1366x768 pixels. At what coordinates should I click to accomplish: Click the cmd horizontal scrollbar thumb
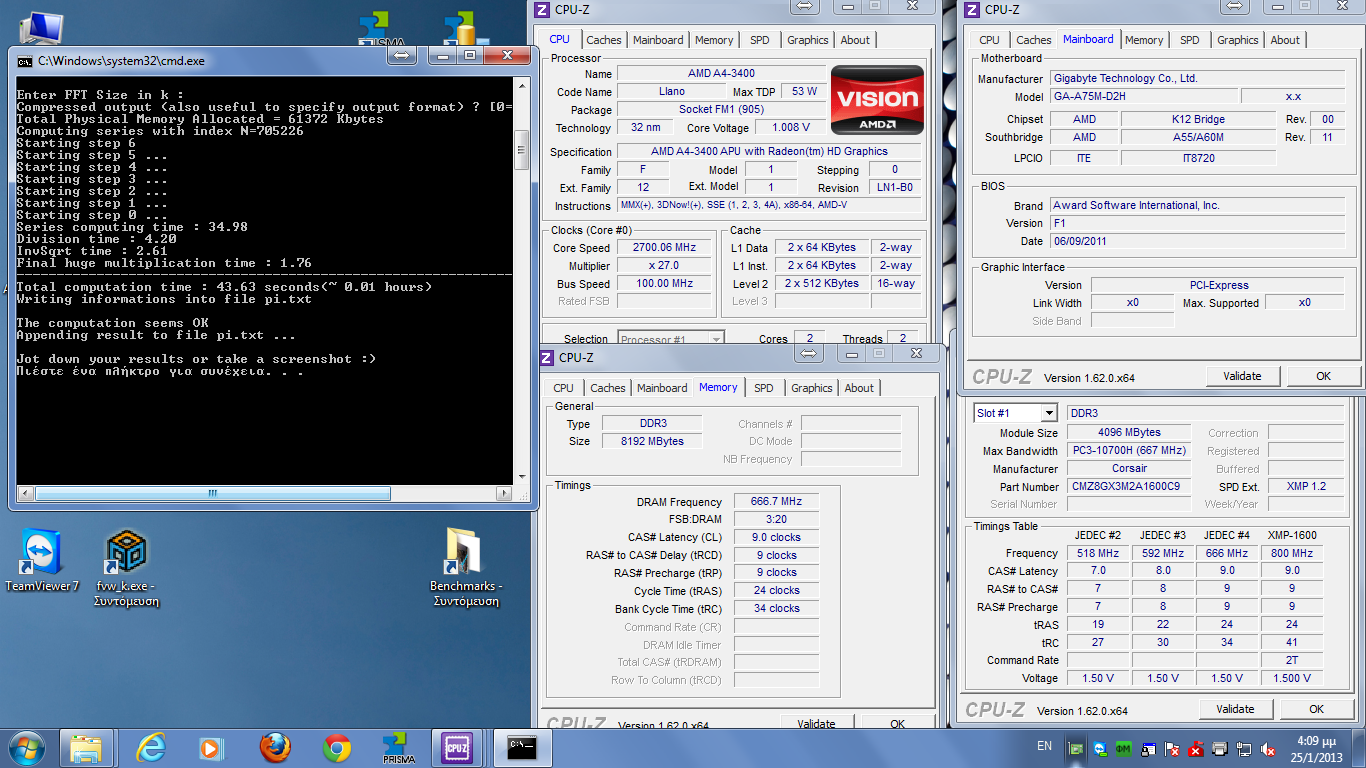coord(213,494)
